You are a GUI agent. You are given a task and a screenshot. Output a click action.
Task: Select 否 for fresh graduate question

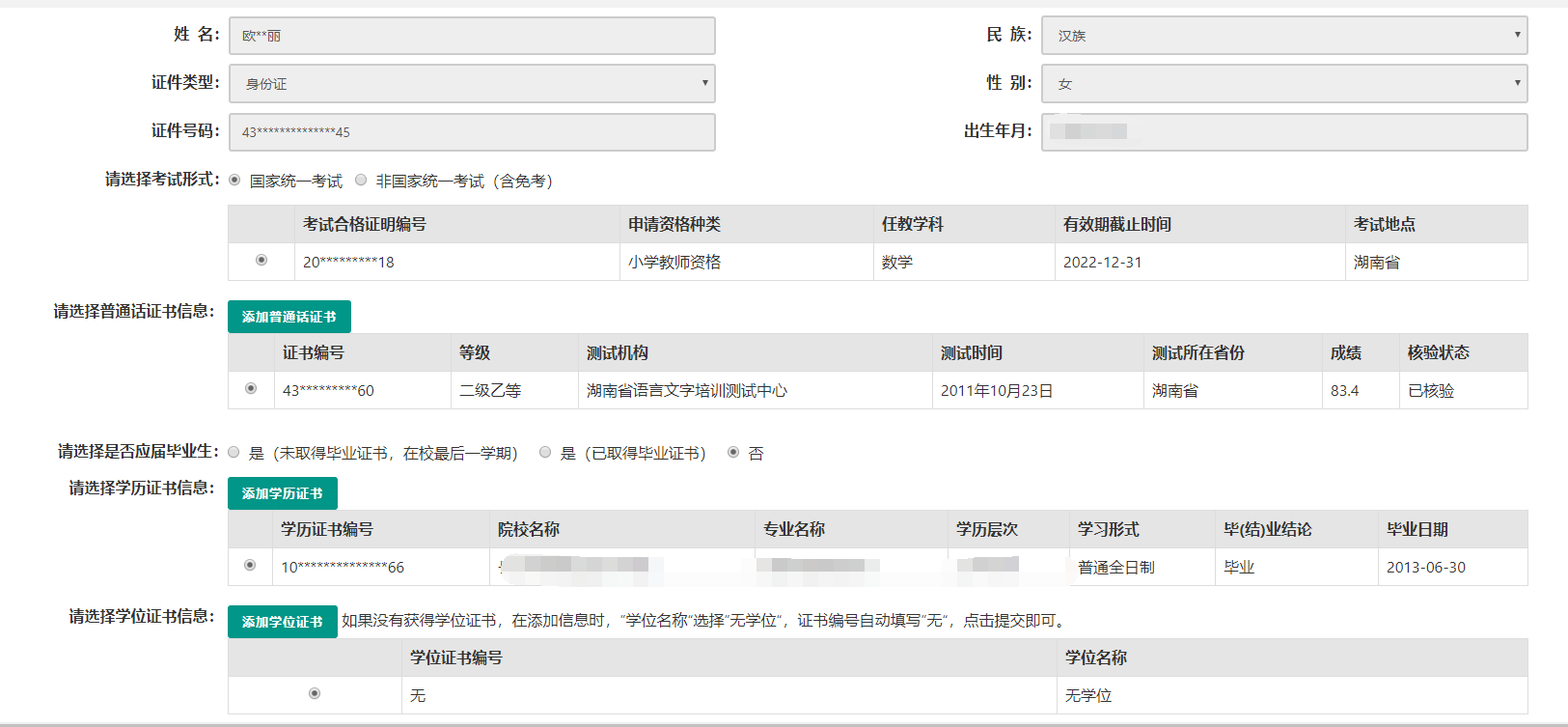click(x=733, y=453)
